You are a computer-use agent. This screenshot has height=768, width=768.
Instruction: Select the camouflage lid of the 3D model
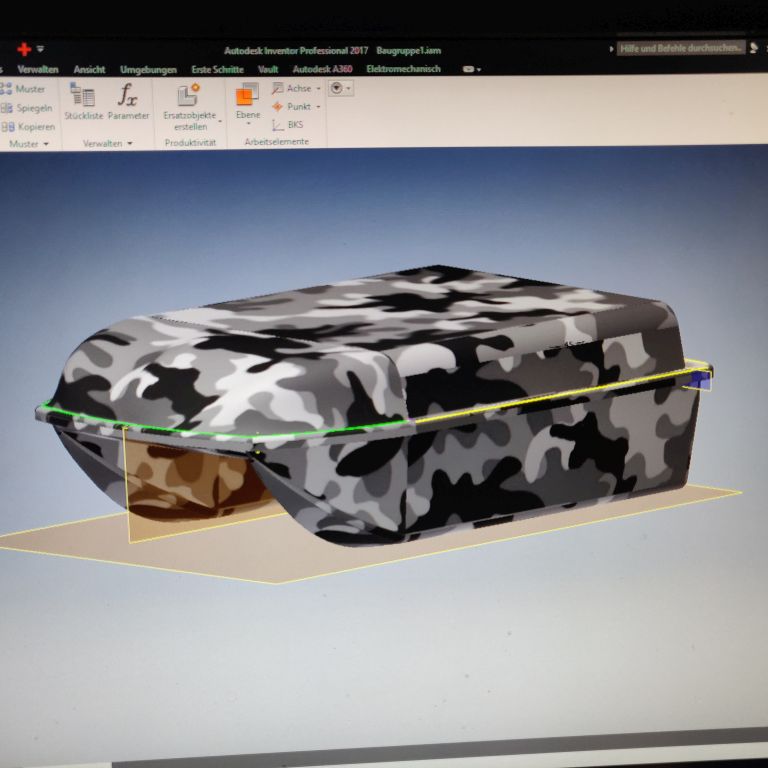click(x=400, y=320)
